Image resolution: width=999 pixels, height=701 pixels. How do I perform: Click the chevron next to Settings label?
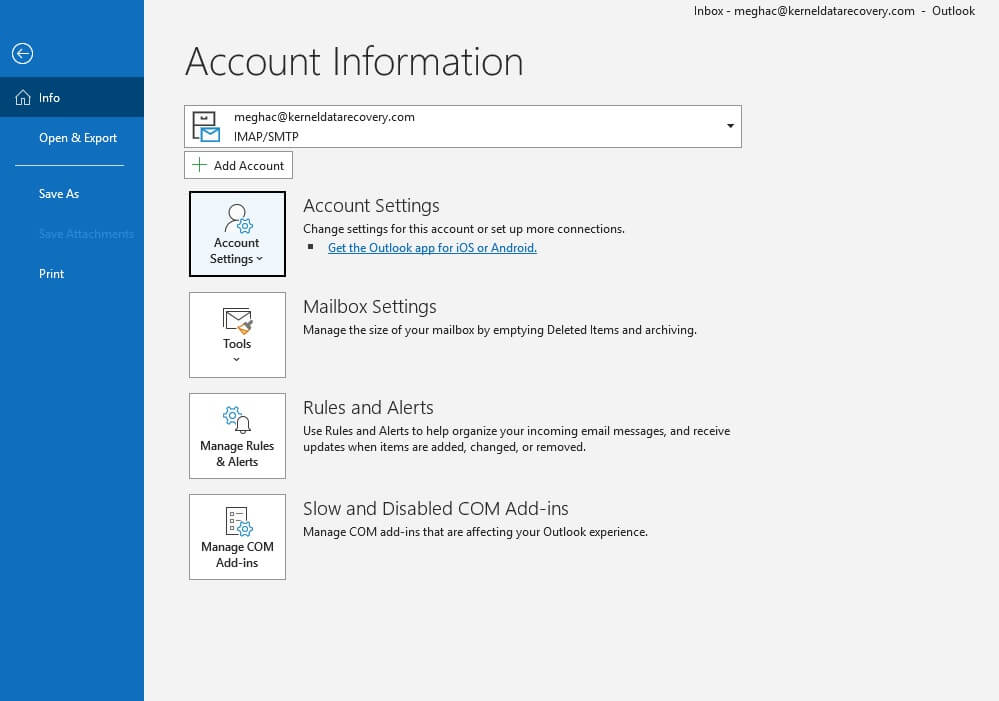259,259
